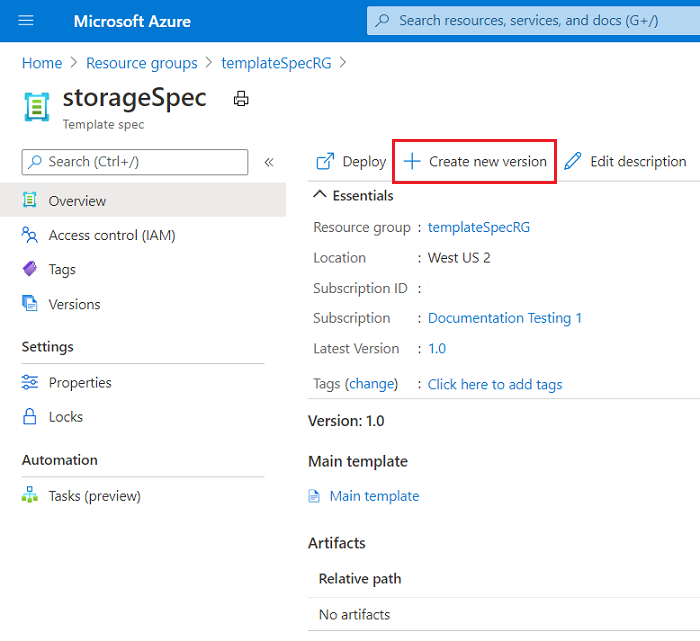Click the Edit description pencil icon

click(x=573, y=161)
